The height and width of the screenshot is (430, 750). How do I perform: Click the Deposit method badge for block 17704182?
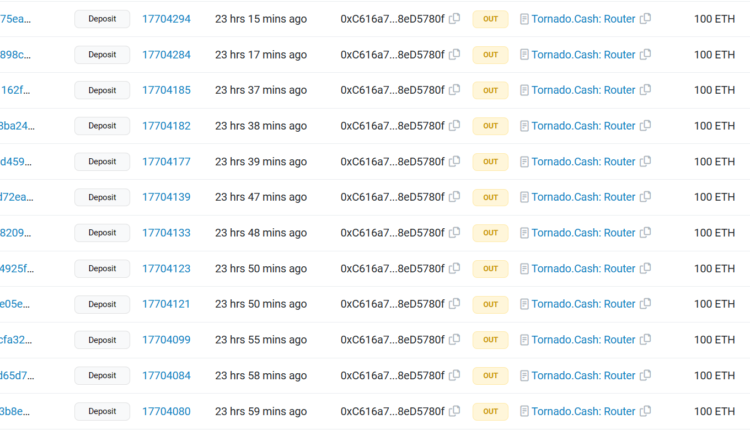102,126
